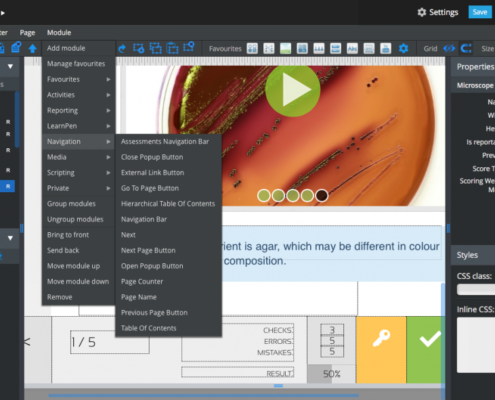Select the dark fifth slideshow dot
Screen dimensions: 495x400
[x=322, y=196]
